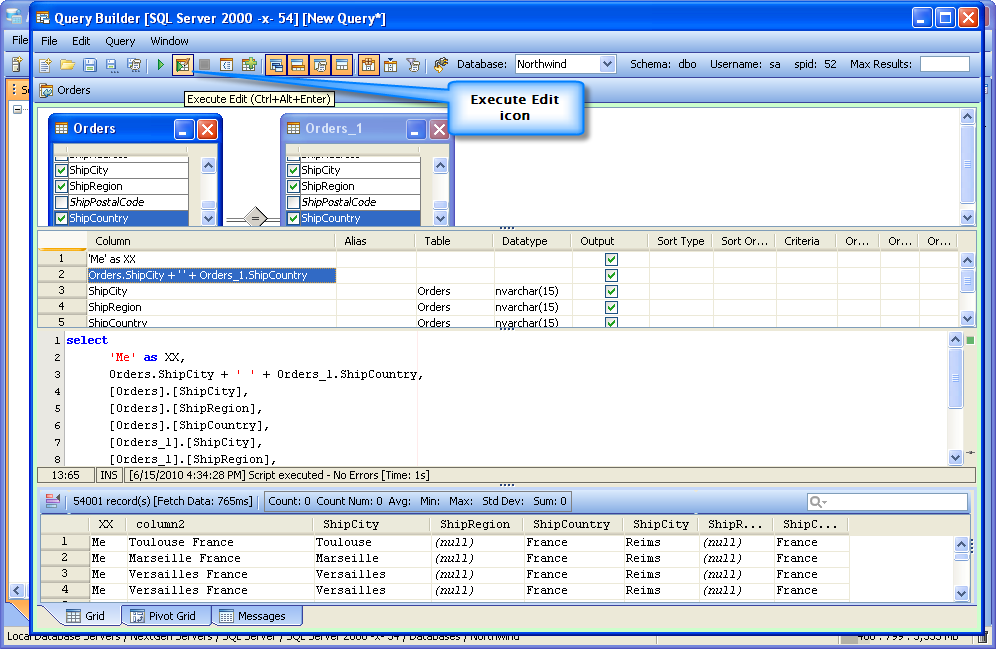Click the funnel filter toolbar icon
Image resolution: width=996 pixels, height=649 pixels.
tap(413, 65)
